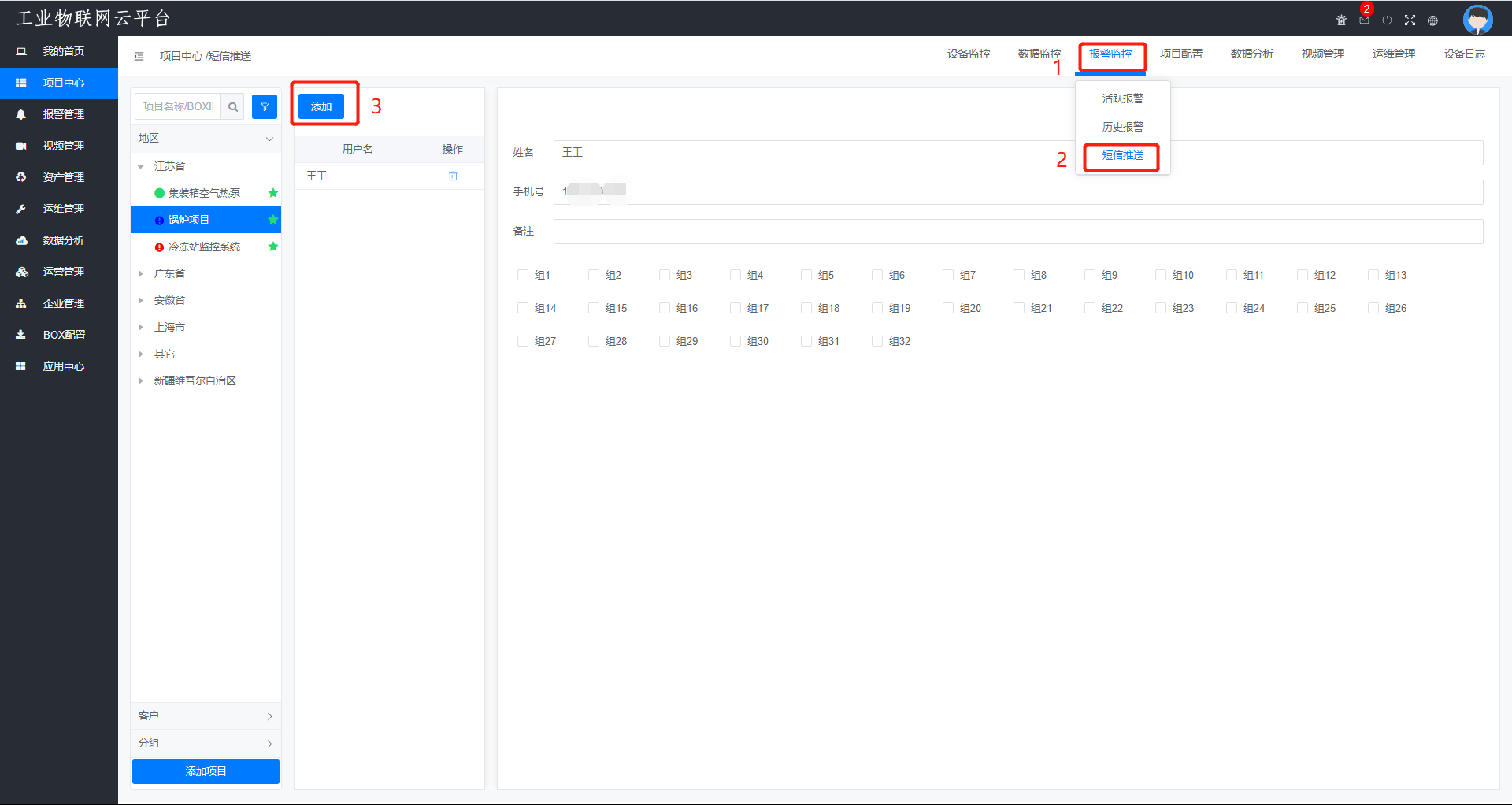Viewport: 1512px width, 805px height.
Task: Click the star next to 冷冻站监控系统
Action: pos(273,247)
